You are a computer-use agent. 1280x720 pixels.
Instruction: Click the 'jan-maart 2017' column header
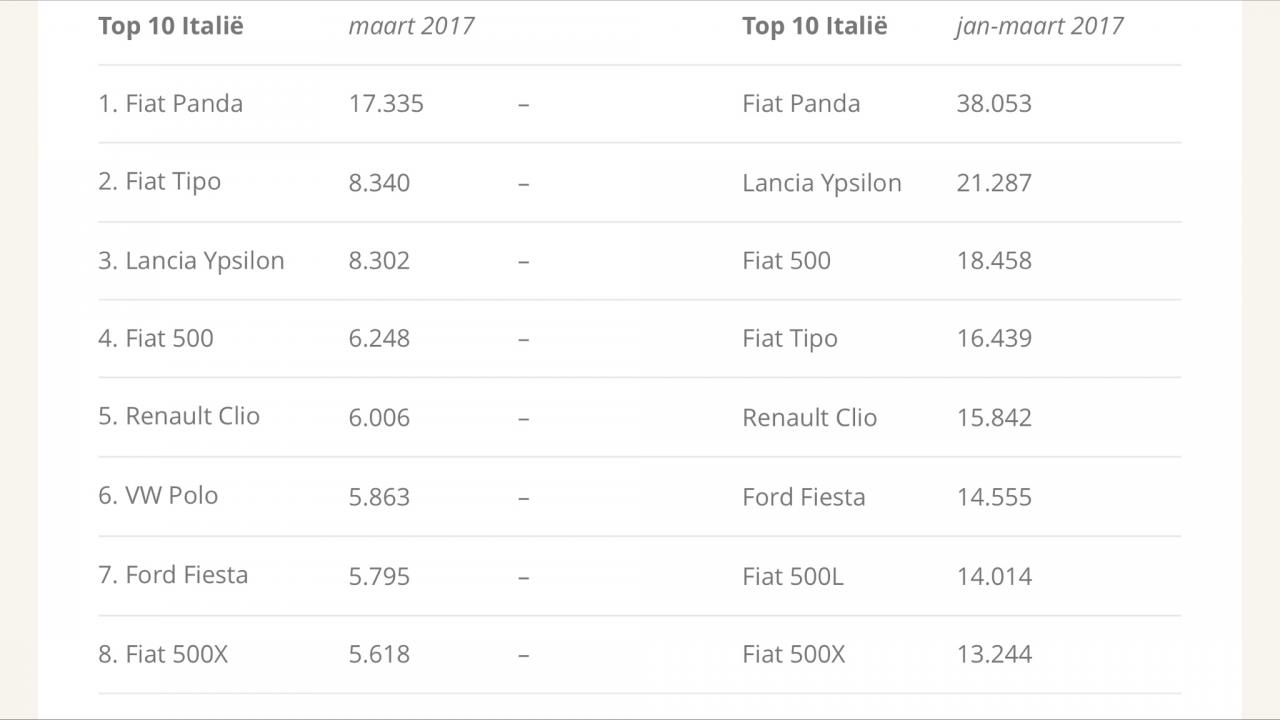click(x=1040, y=26)
